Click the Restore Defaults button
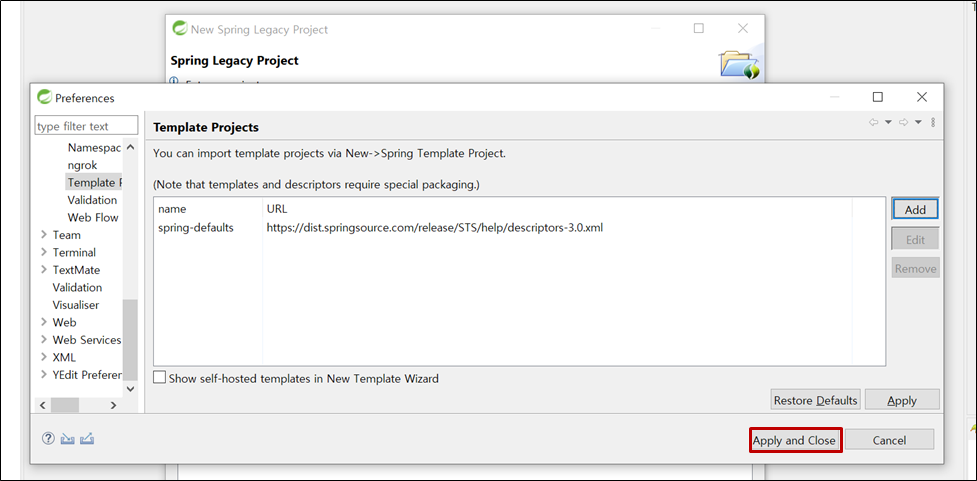Image resolution: width=977 pixels, height=481 pixels. click(x=816, y=400)
